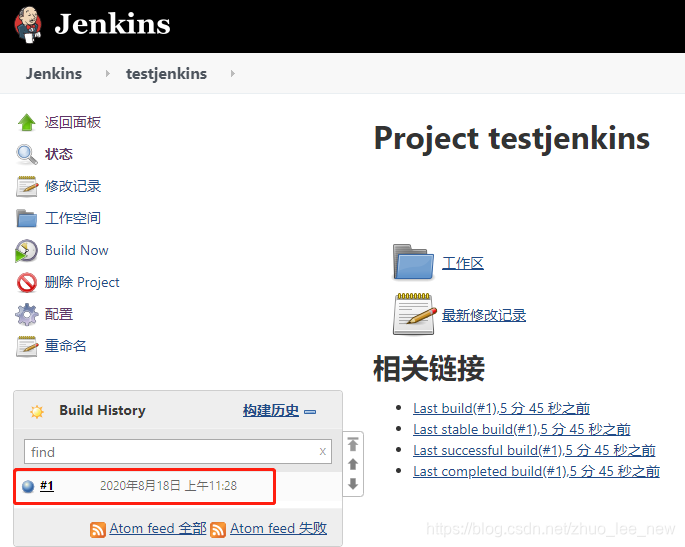Click the red prohibited icon for 删除 Project
The width and height of the screenshot is (685, 547).
27,282
